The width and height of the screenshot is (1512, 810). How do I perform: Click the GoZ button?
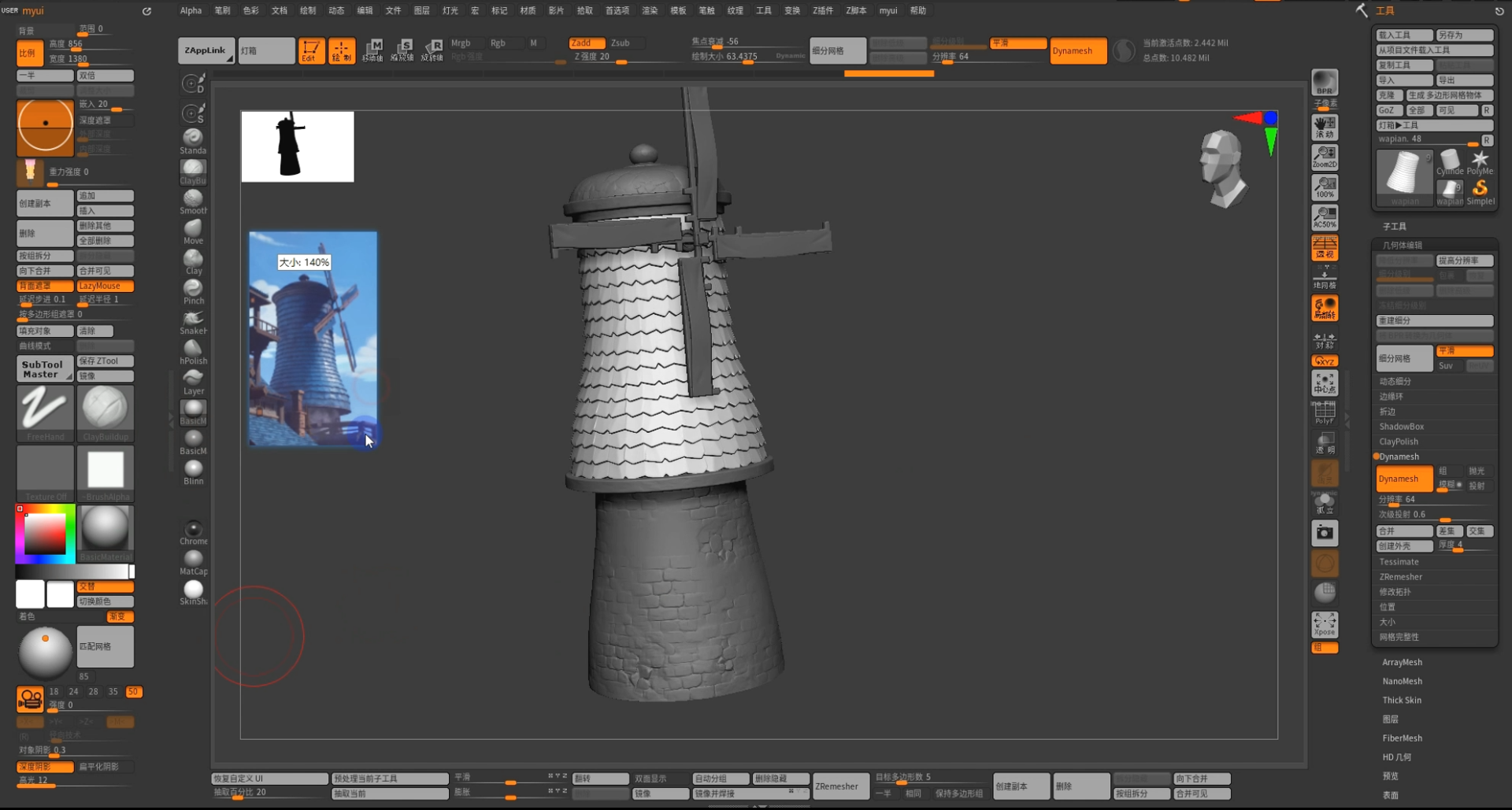click(x=1389, y=110)
